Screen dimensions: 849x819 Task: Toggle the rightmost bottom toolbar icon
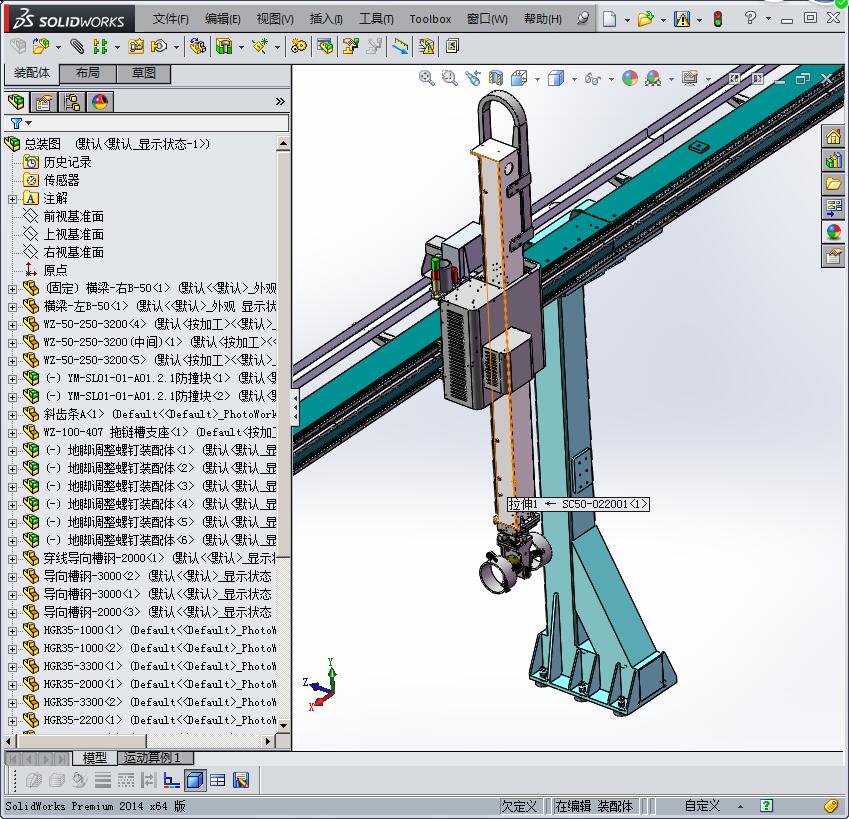[x=241, y=780]
